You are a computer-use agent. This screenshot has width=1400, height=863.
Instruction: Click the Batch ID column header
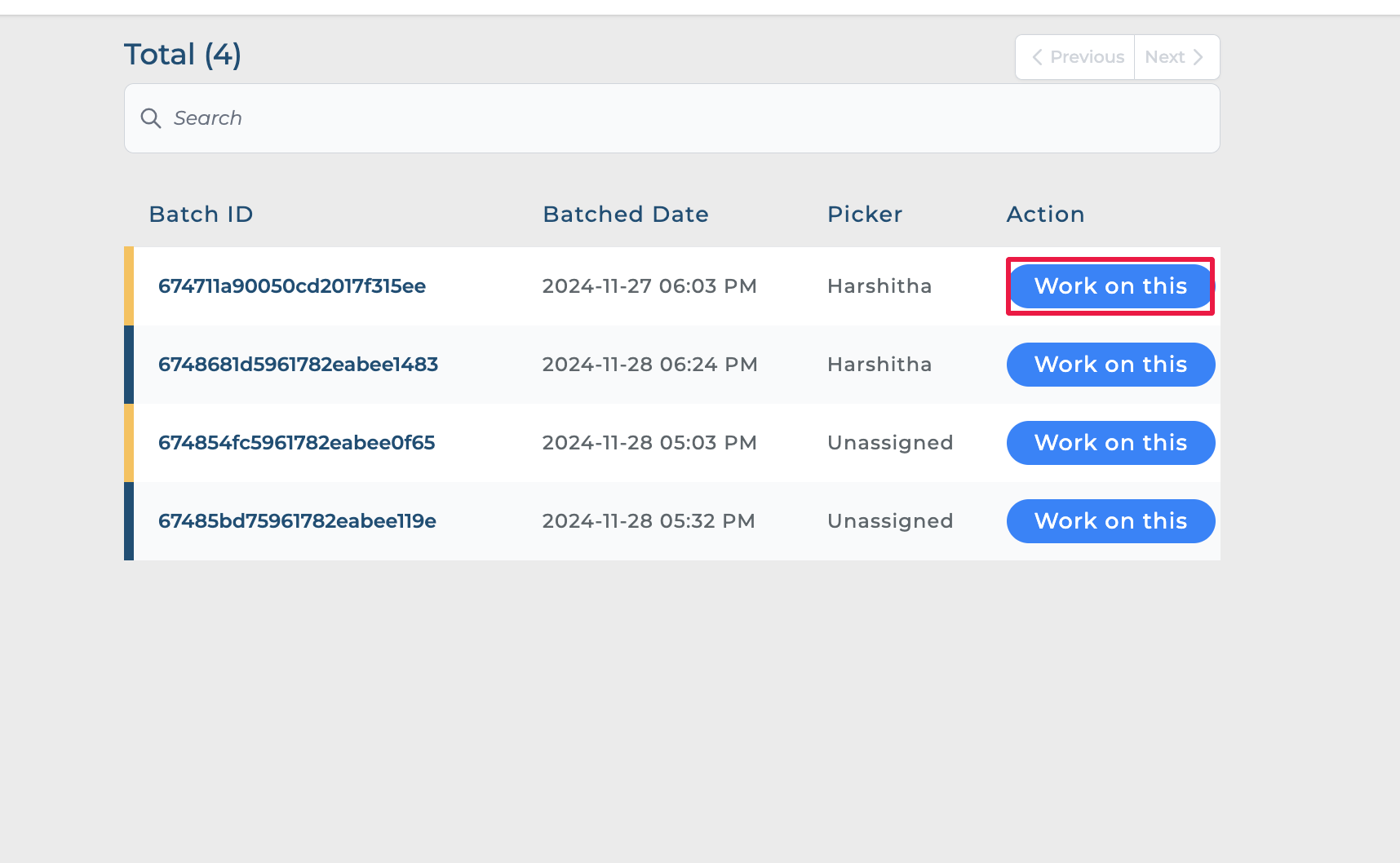tap(201, 215)
